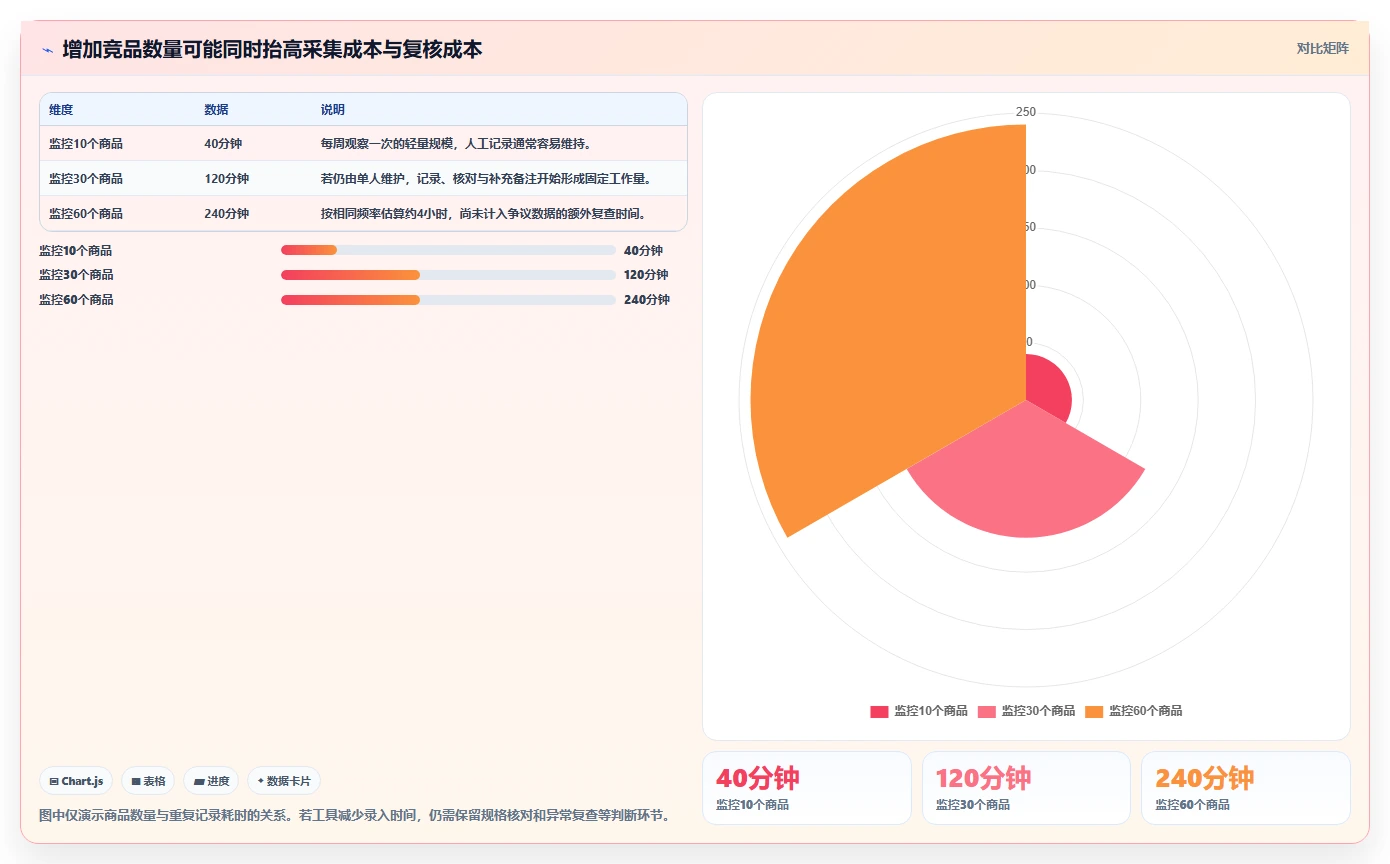Click 240分钟 value beside progress bar
The width and height of the screenshot is (1390, 864).
click(647, 300)
